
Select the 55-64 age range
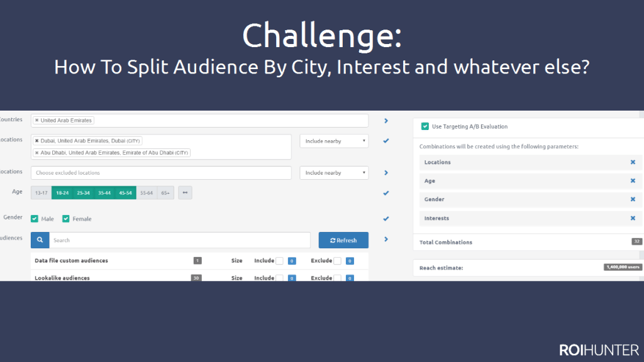pos(146,193)
